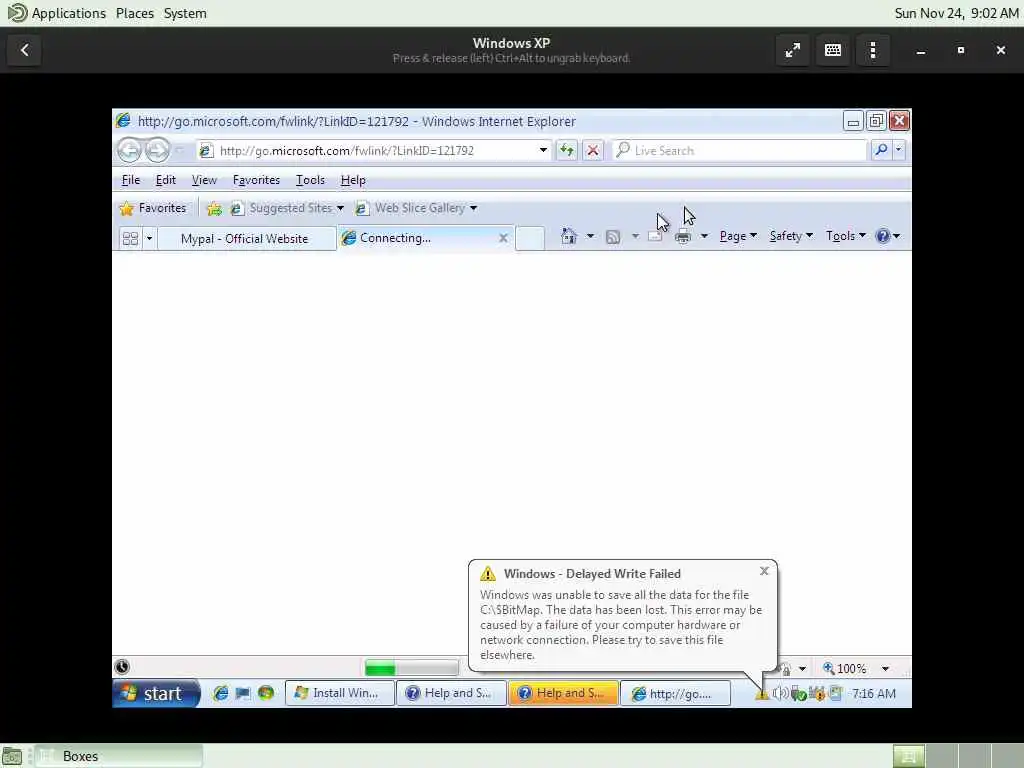This screenshot has width=1024, height=768.
Task: Click the Read Mail icon
Action: (x=655, y=236)
